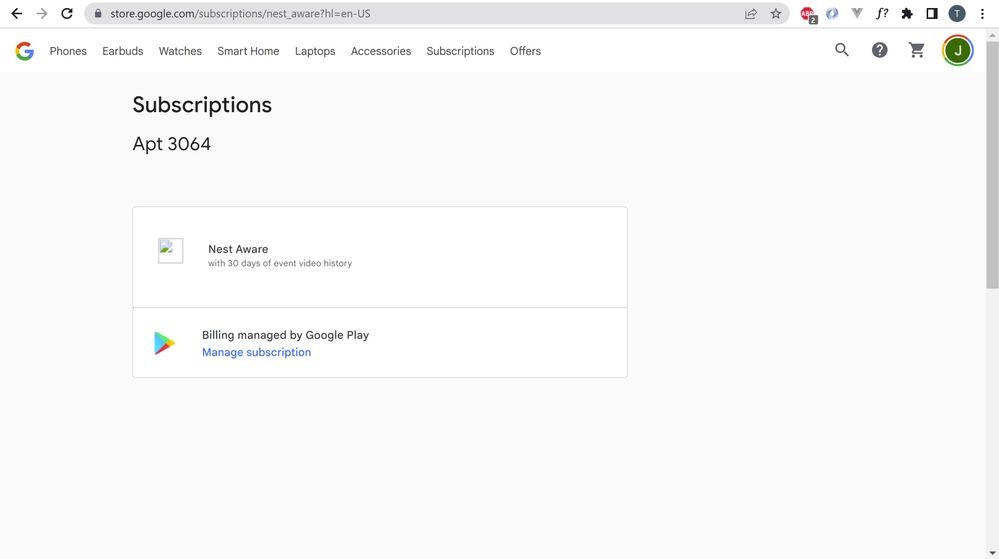Click the Manage subscription link

[256, 352]
